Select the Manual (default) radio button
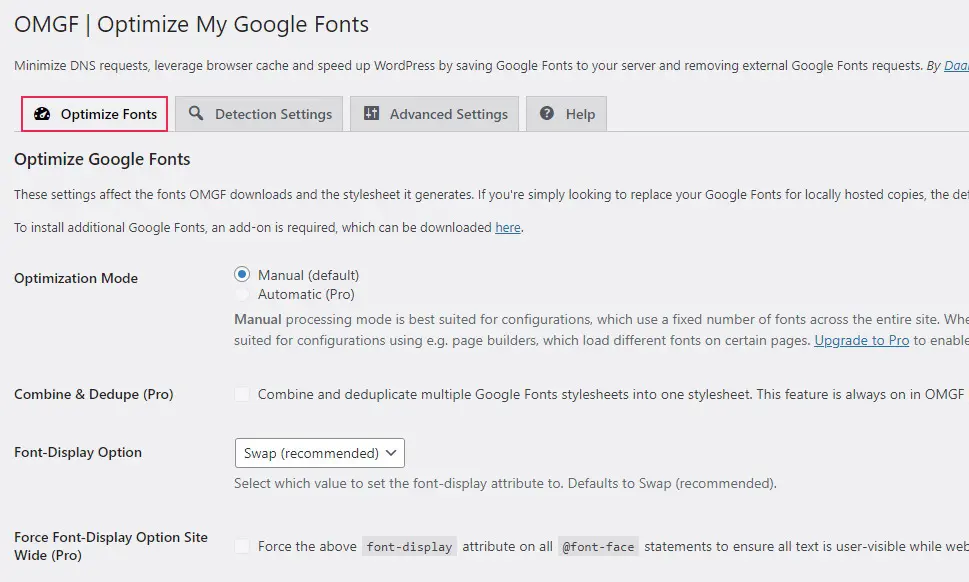 point(242,274)
